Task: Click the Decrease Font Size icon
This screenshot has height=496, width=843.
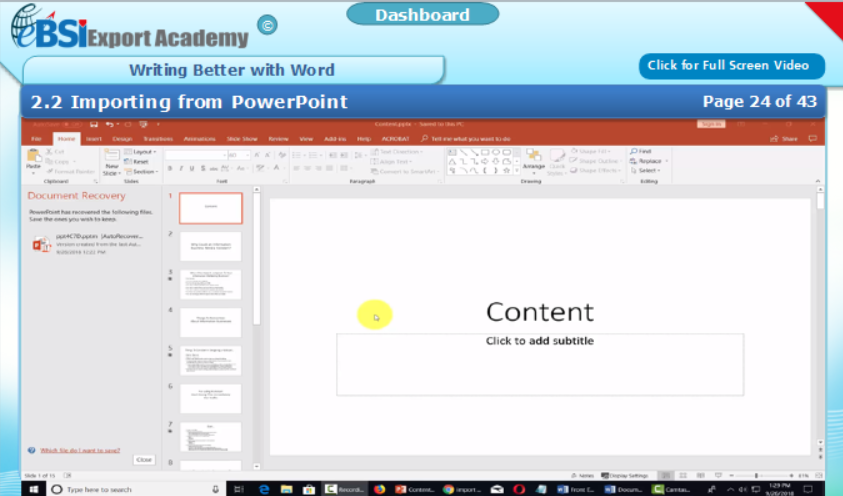Action: coord(267,155)
